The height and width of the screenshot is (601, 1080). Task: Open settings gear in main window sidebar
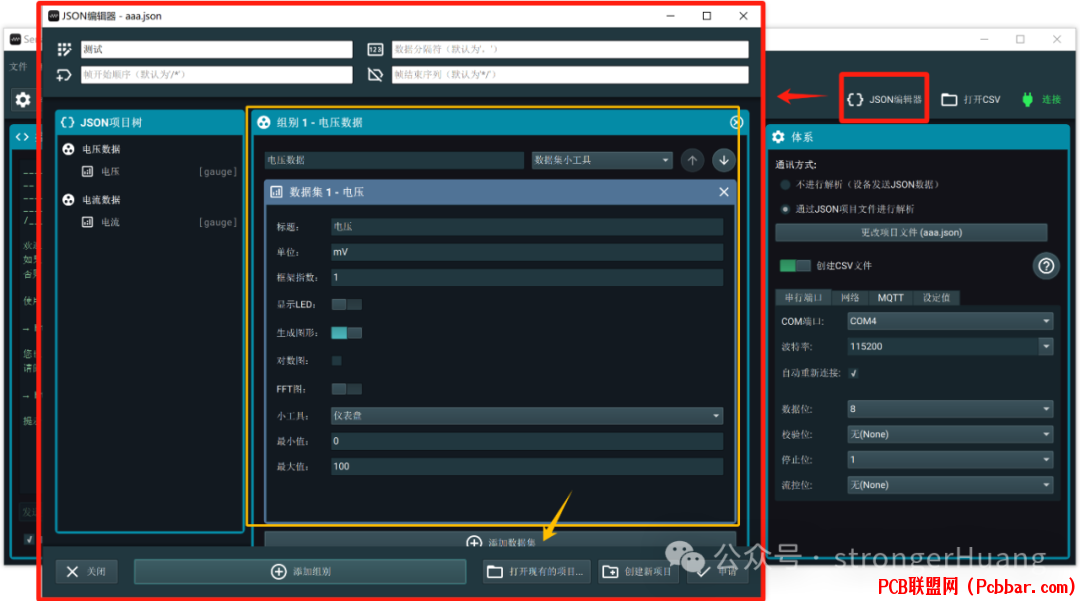23,99
